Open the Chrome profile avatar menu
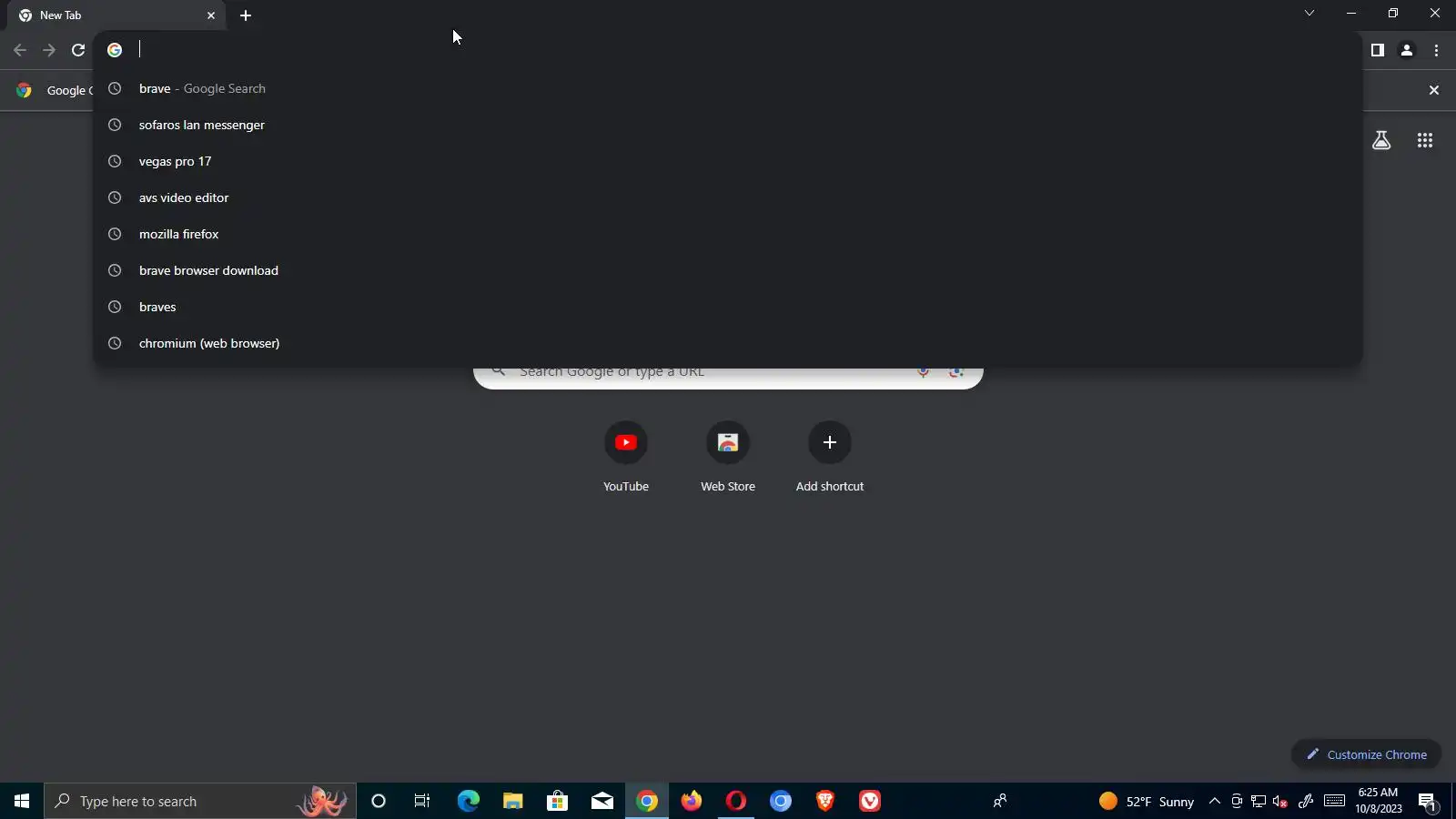1456x819 pixels. pos(1407,50)
